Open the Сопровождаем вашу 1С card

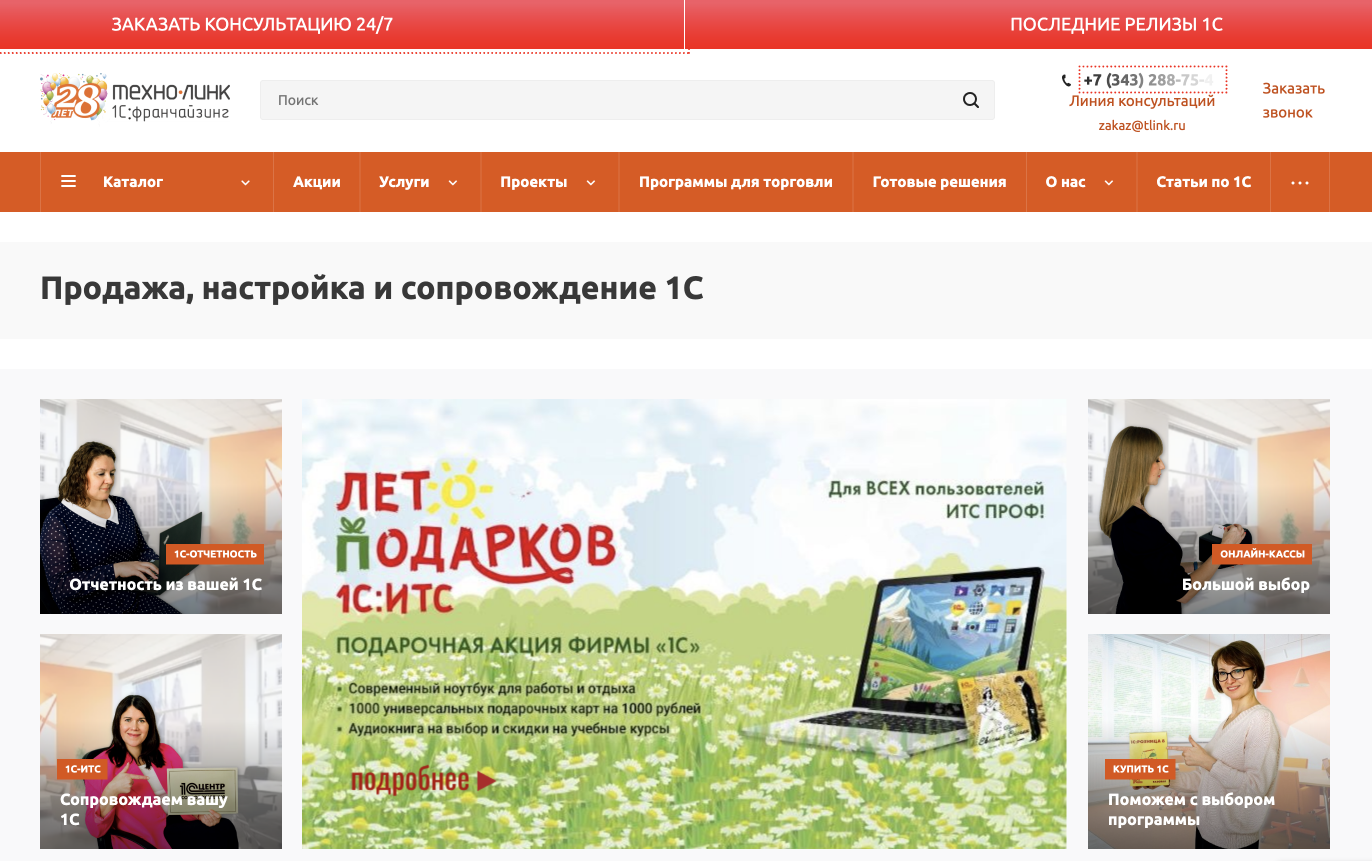161,741
